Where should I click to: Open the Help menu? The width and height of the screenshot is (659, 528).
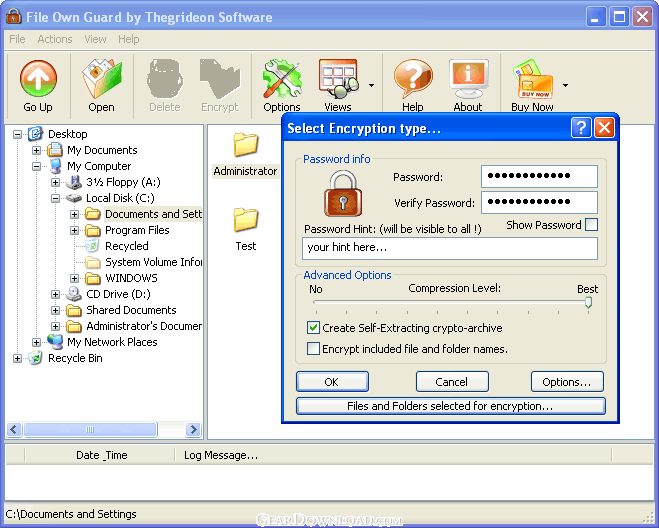tap(128, 39)
